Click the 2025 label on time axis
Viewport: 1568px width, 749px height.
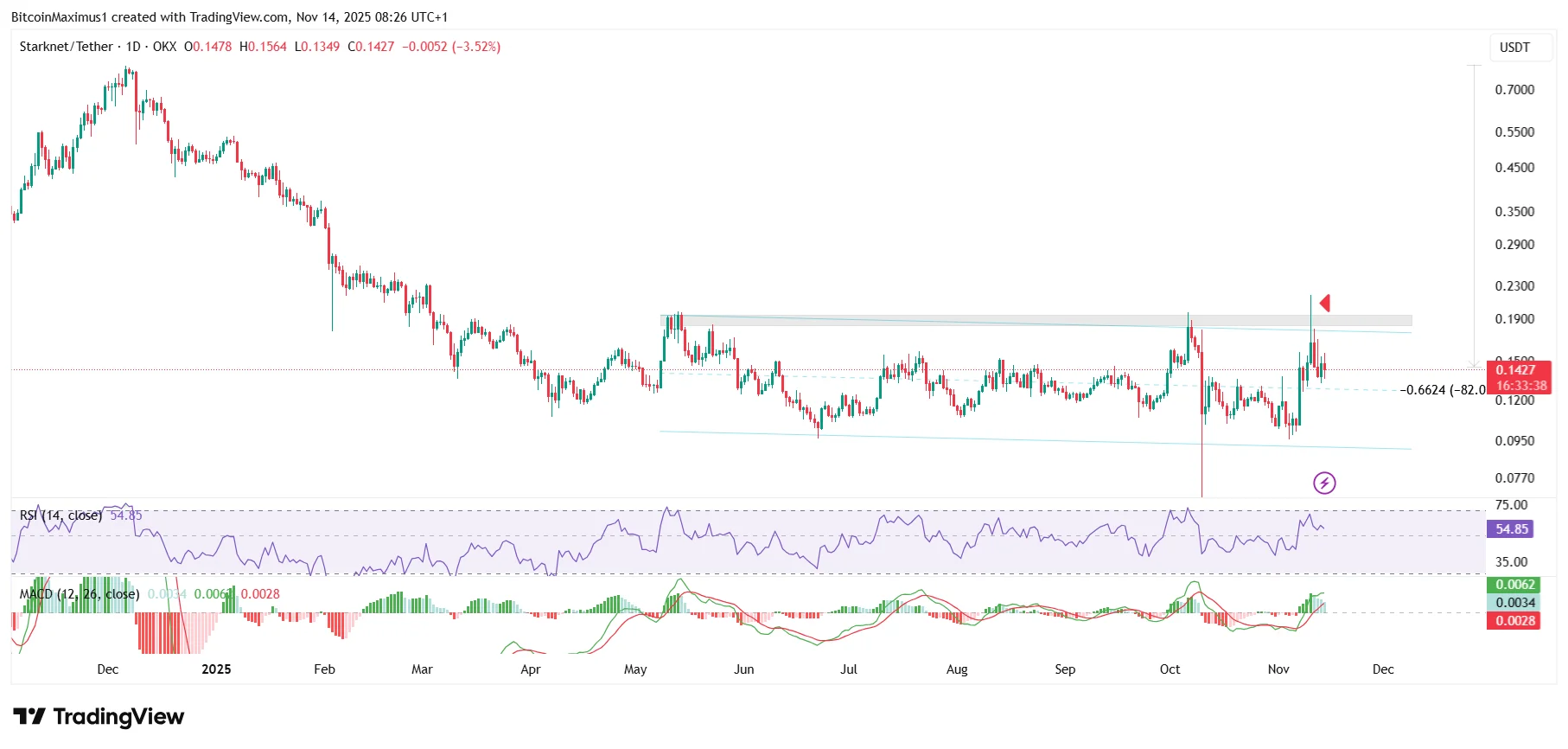216,669
